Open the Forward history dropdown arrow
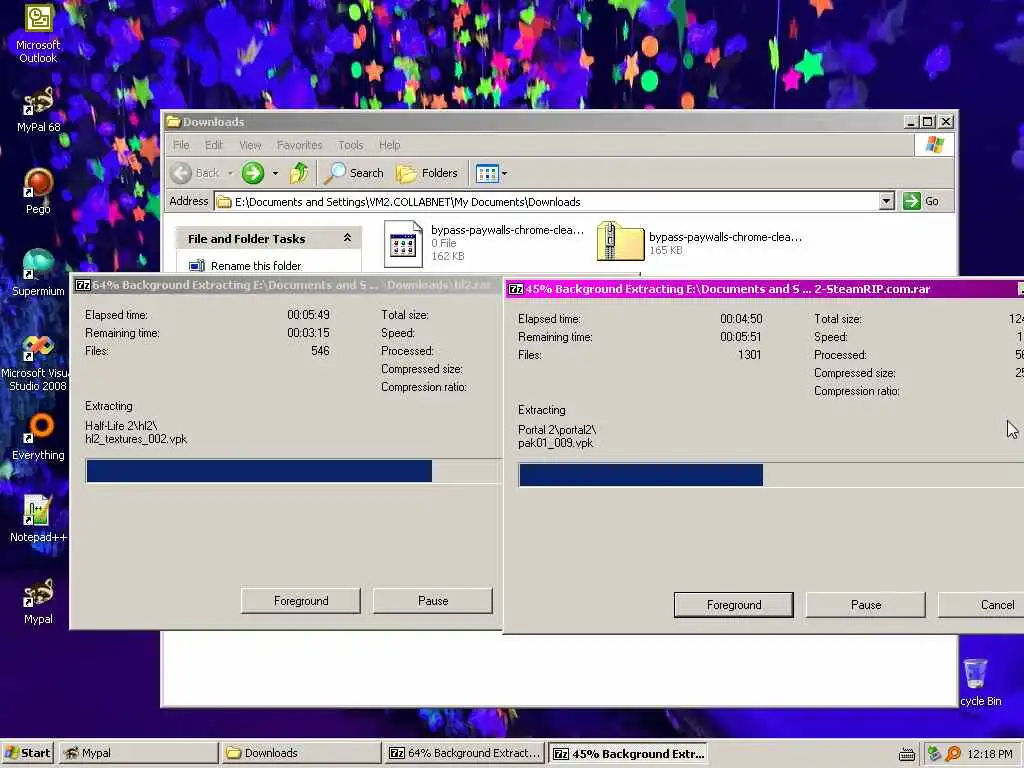The width and height of the screenshot is (1024, 768). [x=275, y=173]
